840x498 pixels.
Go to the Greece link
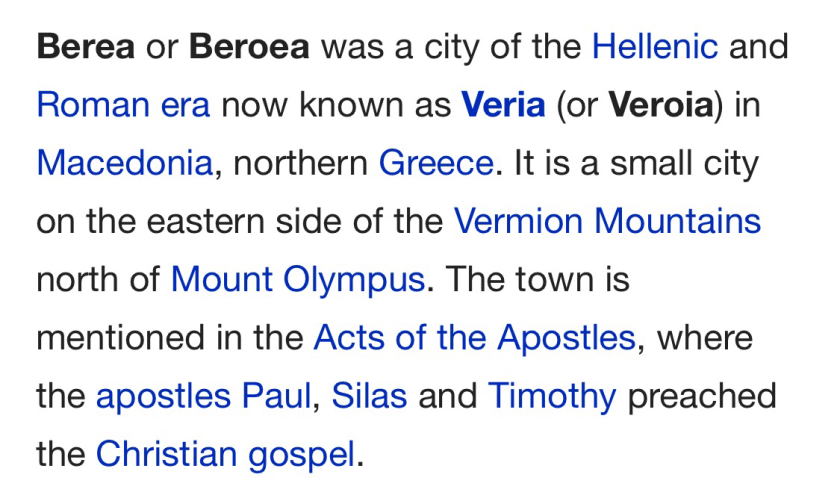pyautogui.click(x=436, y=163)
